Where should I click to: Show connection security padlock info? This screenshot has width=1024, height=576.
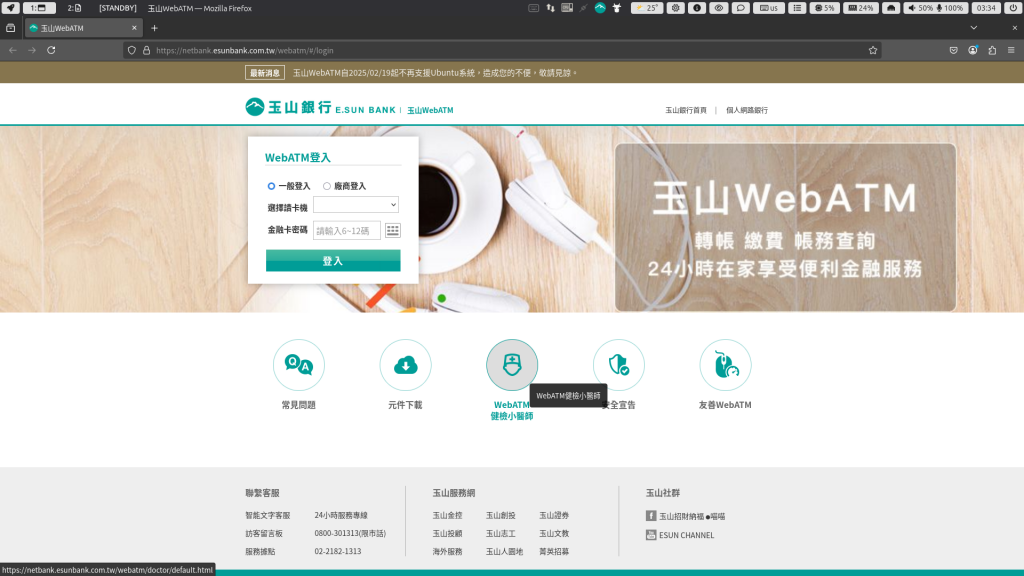(x=146, y=50)
